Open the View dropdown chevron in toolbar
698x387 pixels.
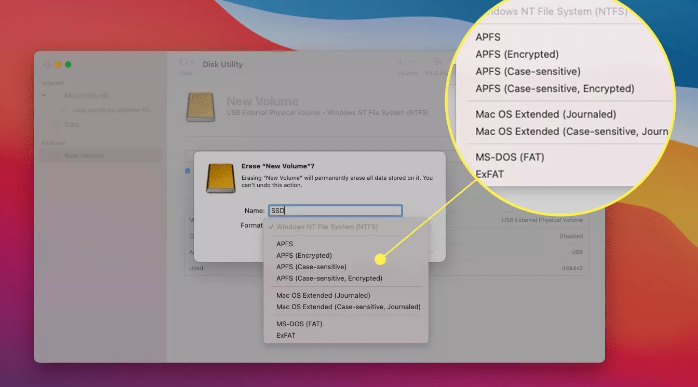192,62
